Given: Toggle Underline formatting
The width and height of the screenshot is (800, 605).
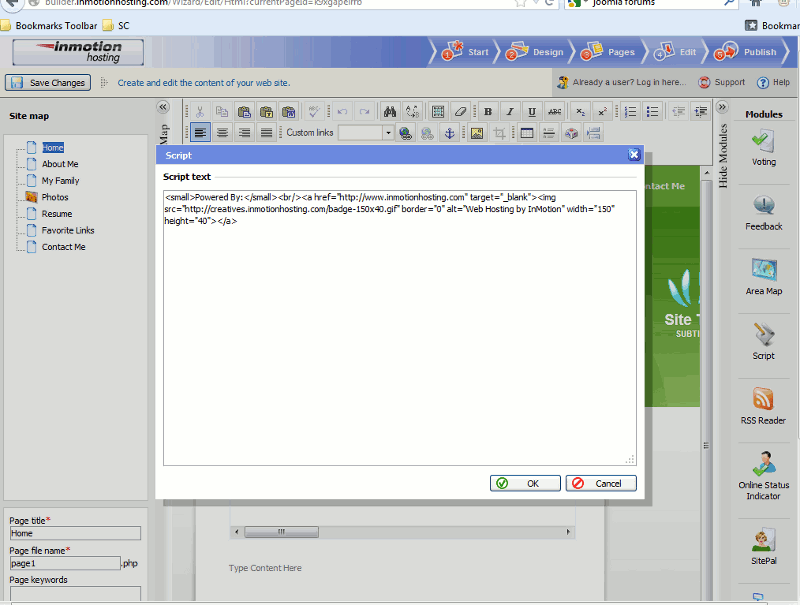Looking at the screenshot, I should (532, 112).
